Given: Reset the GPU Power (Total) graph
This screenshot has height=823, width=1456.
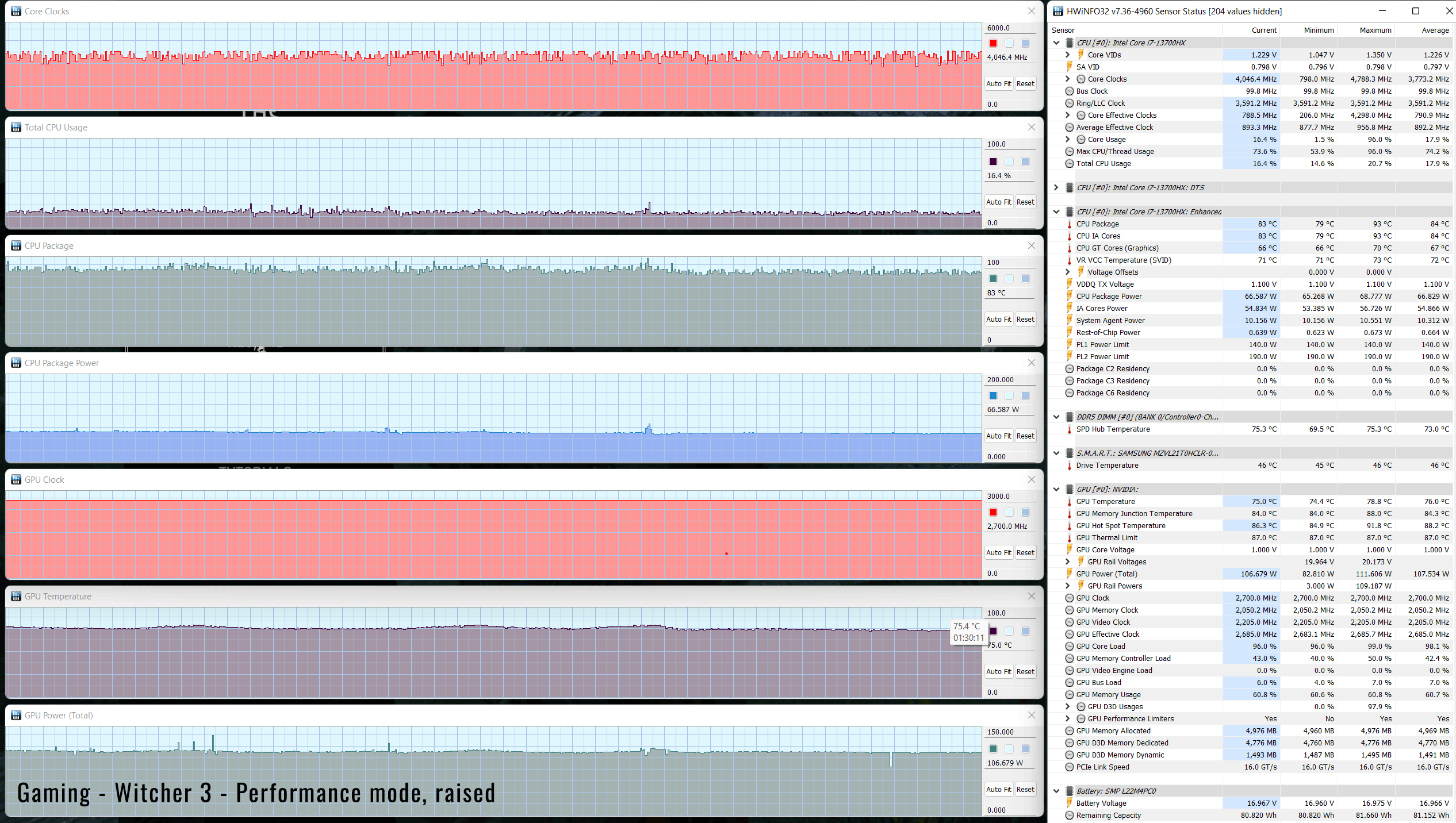Looking at the screenshot, I should click(x=1025, y=790).
